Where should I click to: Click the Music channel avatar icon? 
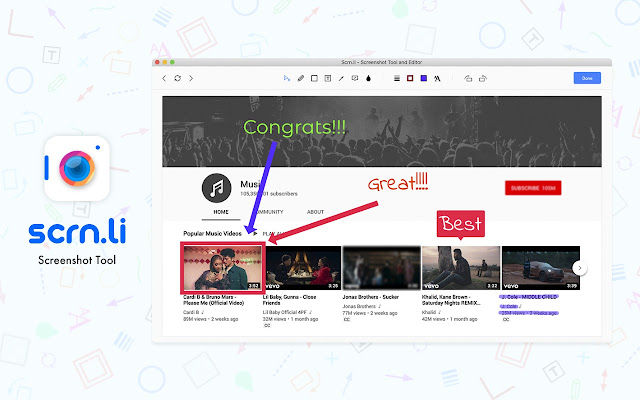(216, 188)
